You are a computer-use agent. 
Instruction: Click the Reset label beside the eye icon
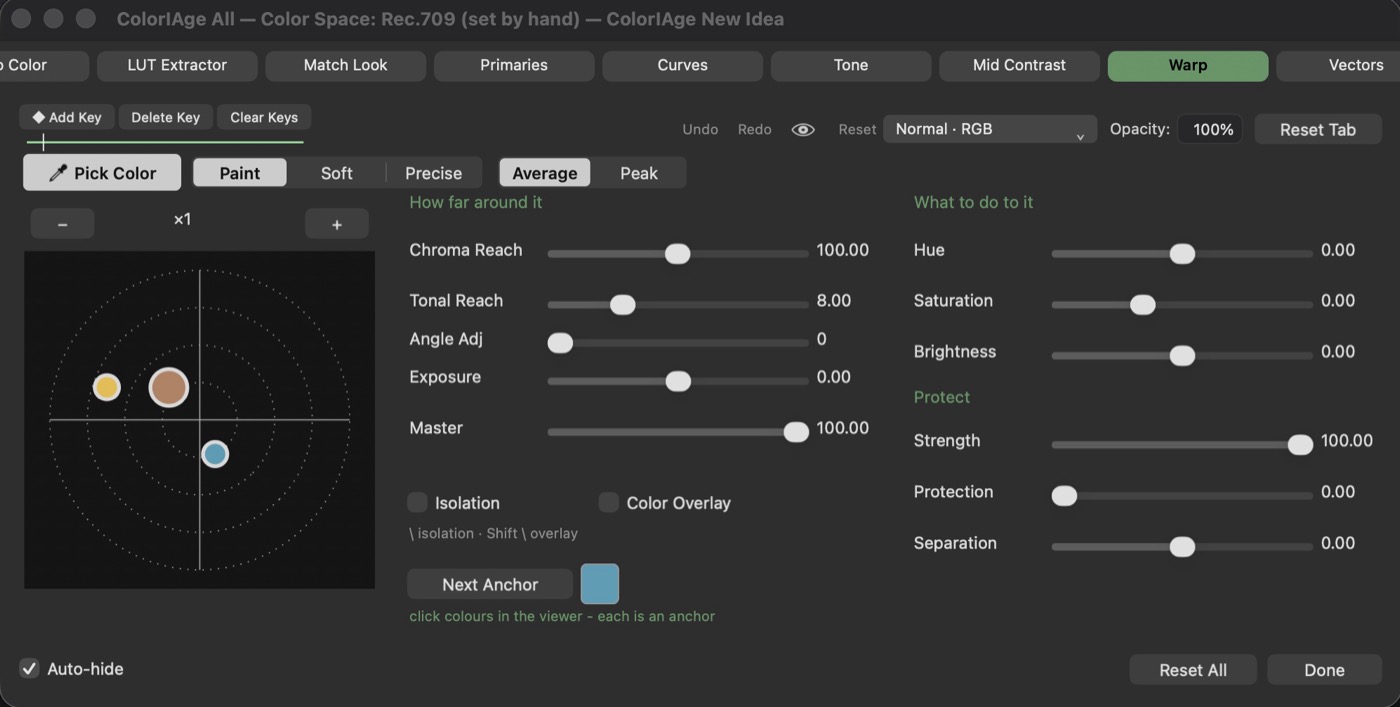[857, 129]
